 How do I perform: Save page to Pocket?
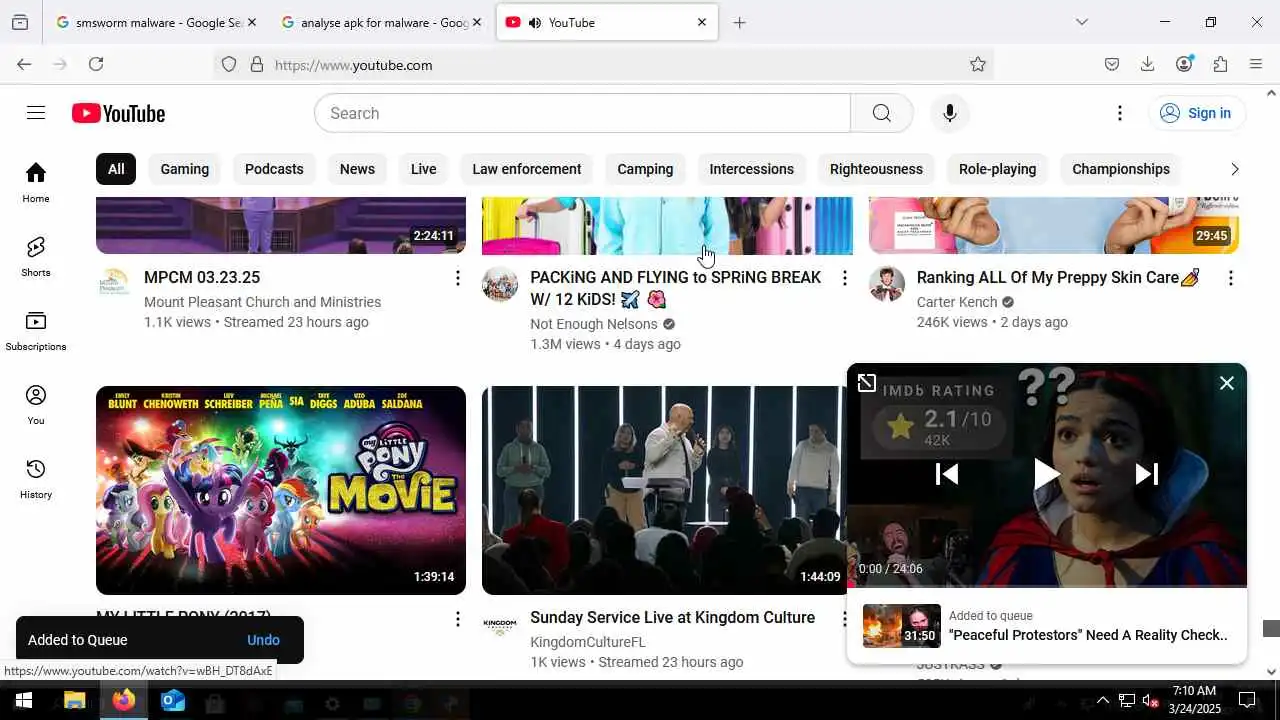pos(1112,64)
